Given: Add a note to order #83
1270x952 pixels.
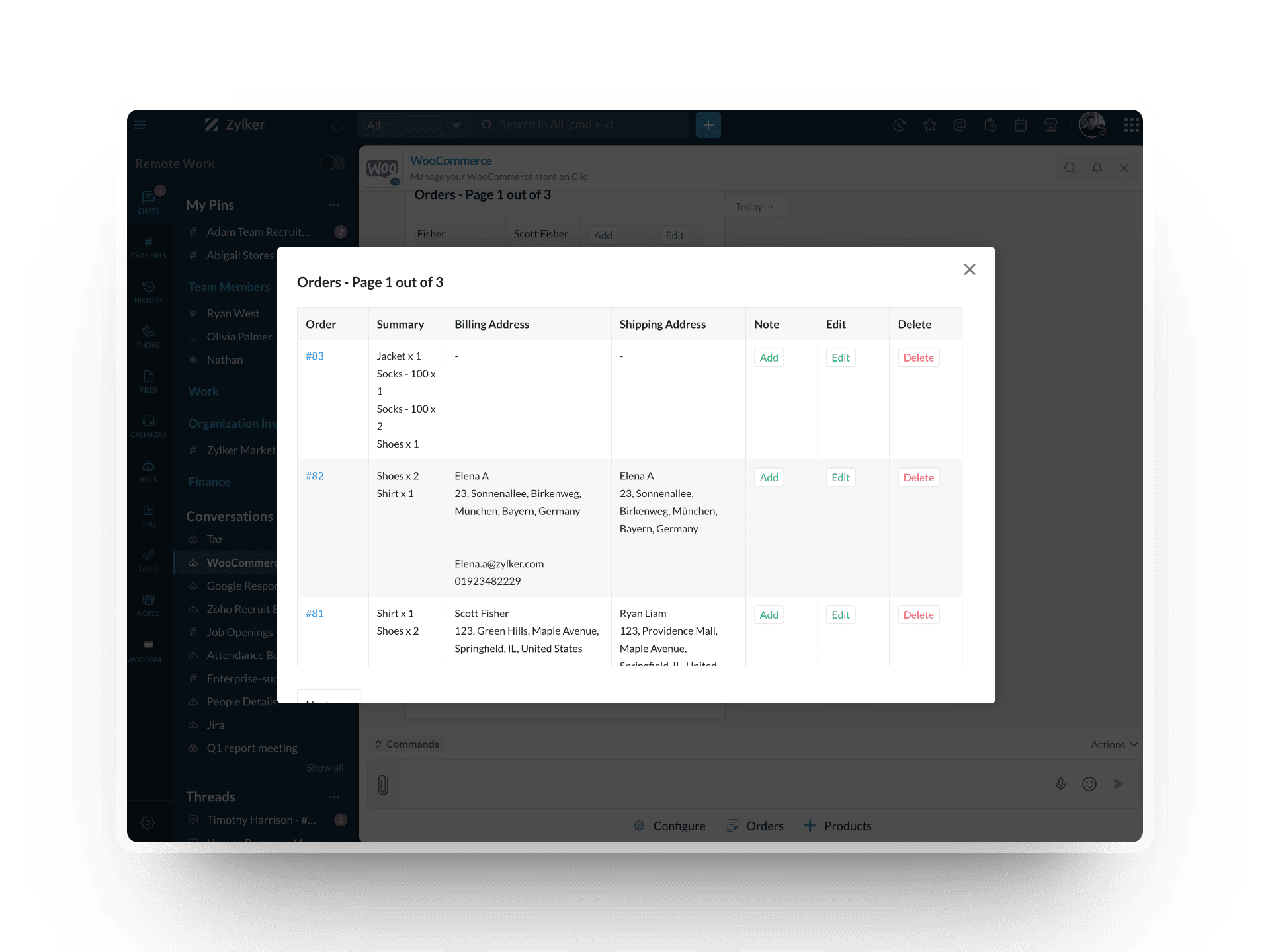Looking at the screenshot, I should coord(769,358).
